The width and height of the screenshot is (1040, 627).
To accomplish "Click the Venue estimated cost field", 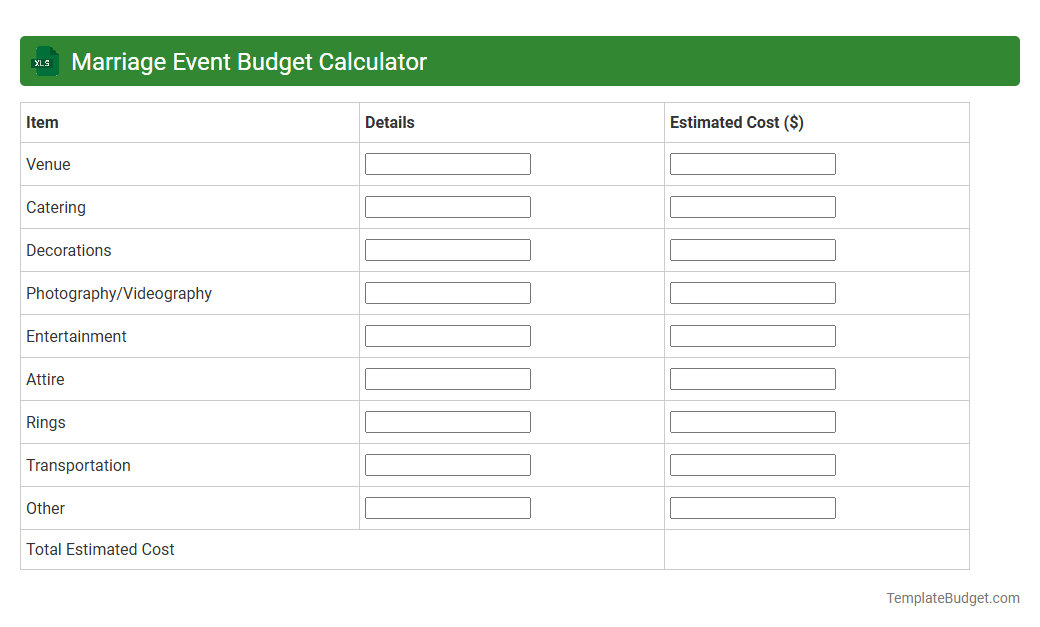I will point(752,163).
